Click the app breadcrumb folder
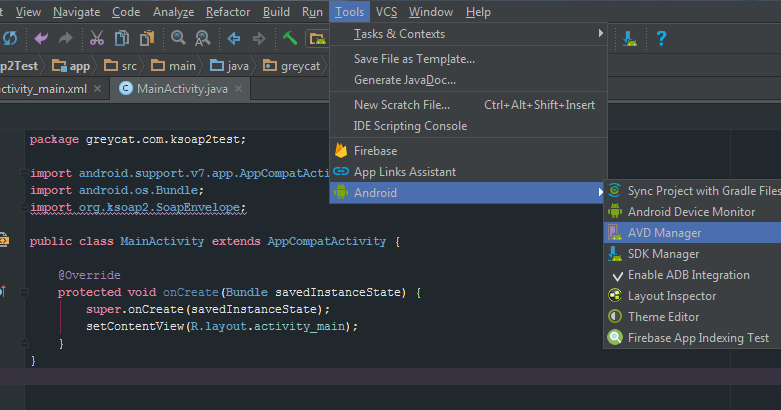The width and height of the screenshot is (781, 410). click(71, 66)
